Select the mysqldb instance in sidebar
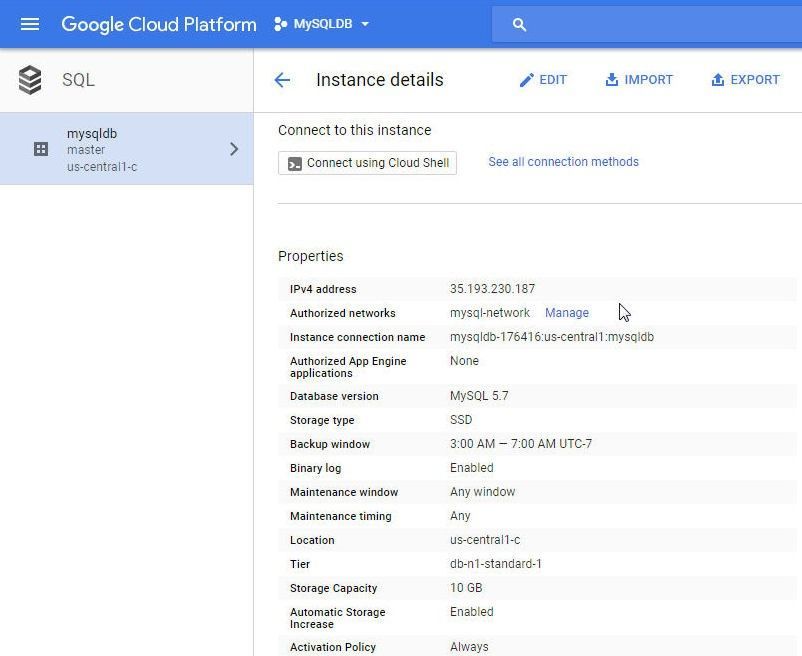802x656 pixels. 126,149
